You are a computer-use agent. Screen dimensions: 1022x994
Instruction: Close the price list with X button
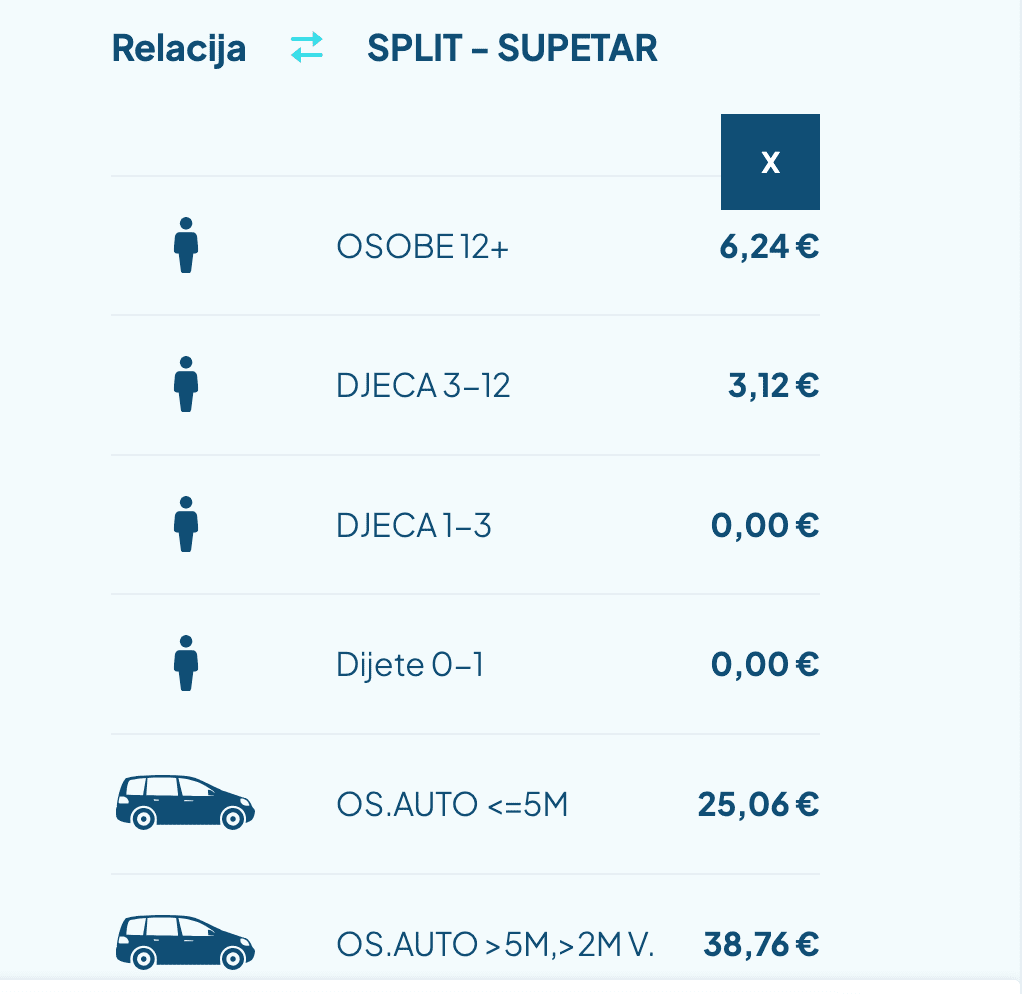point(770,162)
